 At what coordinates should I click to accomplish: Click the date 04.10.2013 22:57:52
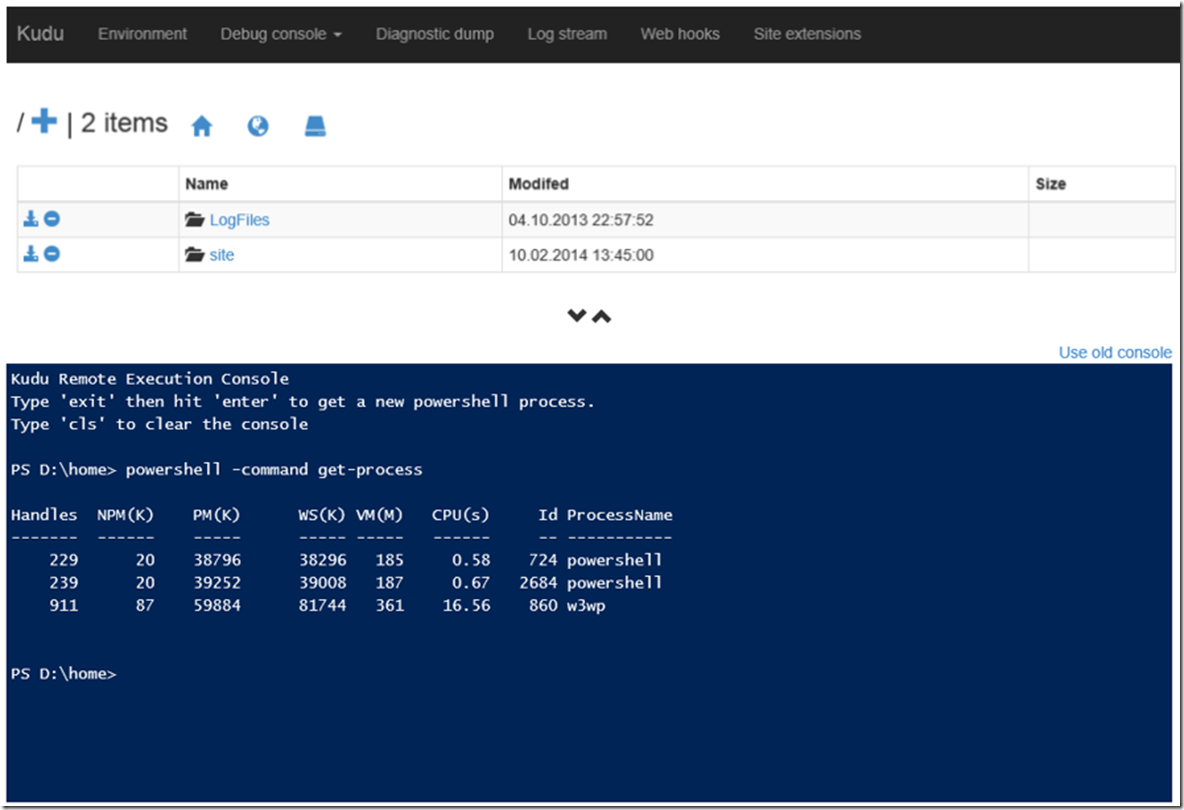(x=581, y=220)
